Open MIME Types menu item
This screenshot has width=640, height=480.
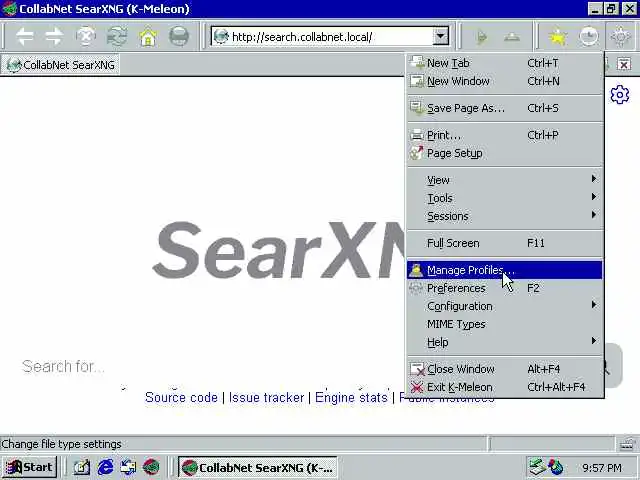pos(505,324)
